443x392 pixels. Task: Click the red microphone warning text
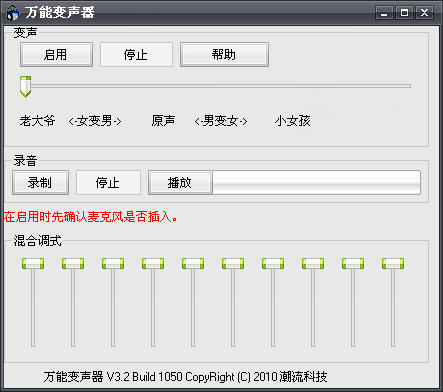(91, 217)
